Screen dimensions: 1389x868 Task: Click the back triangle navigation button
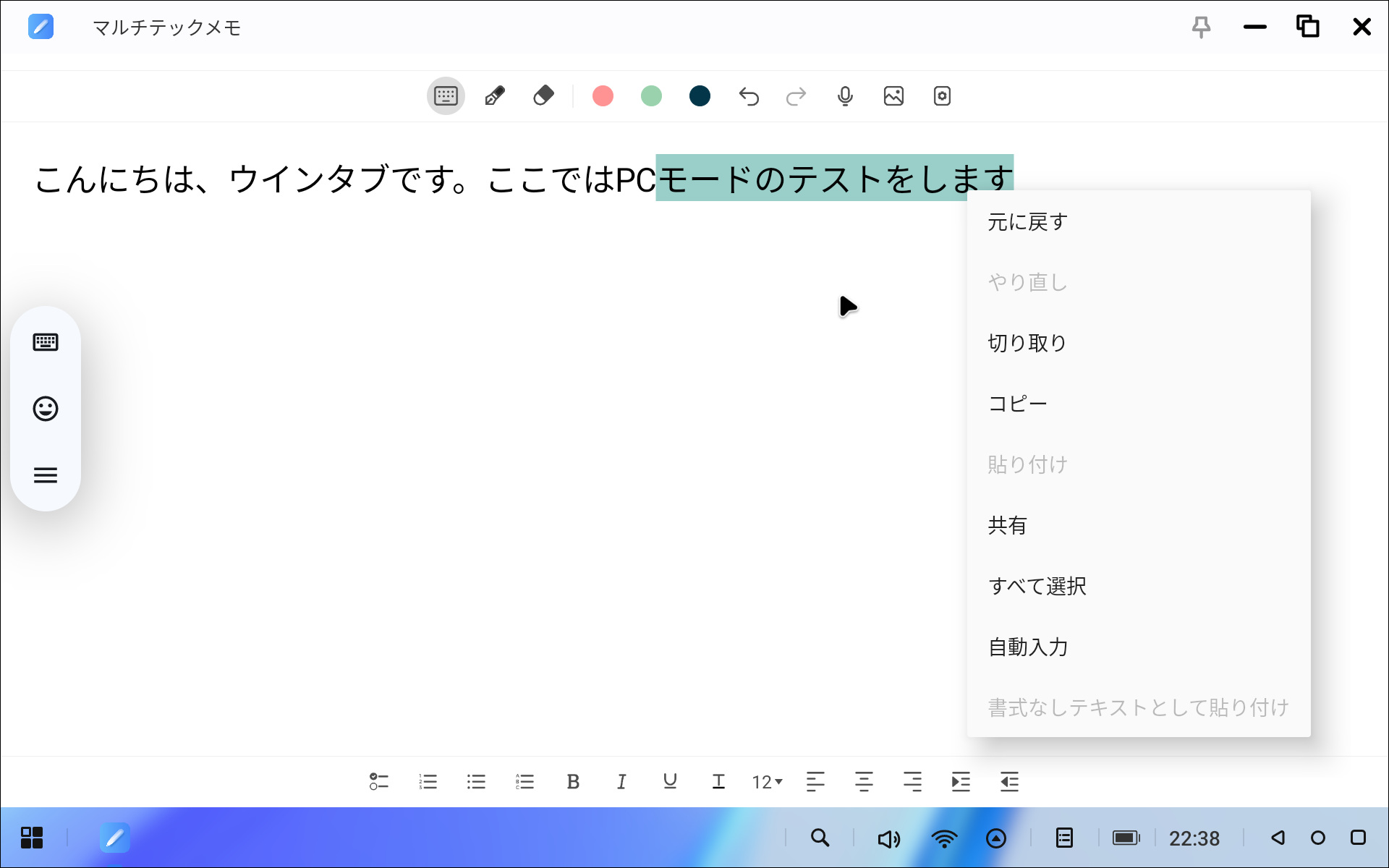point(1278,838)
